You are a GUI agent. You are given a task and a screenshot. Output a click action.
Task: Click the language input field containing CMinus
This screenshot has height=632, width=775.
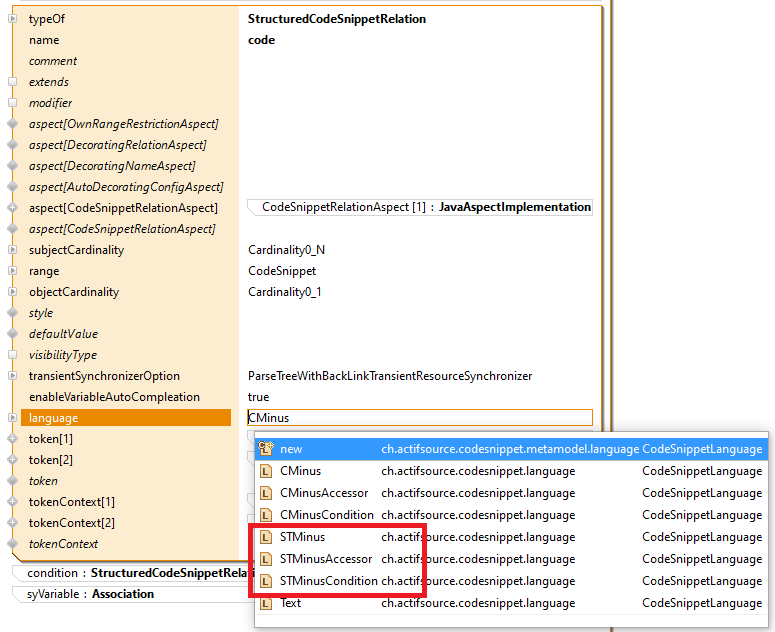pyautogui.click(x=418, y=418)
